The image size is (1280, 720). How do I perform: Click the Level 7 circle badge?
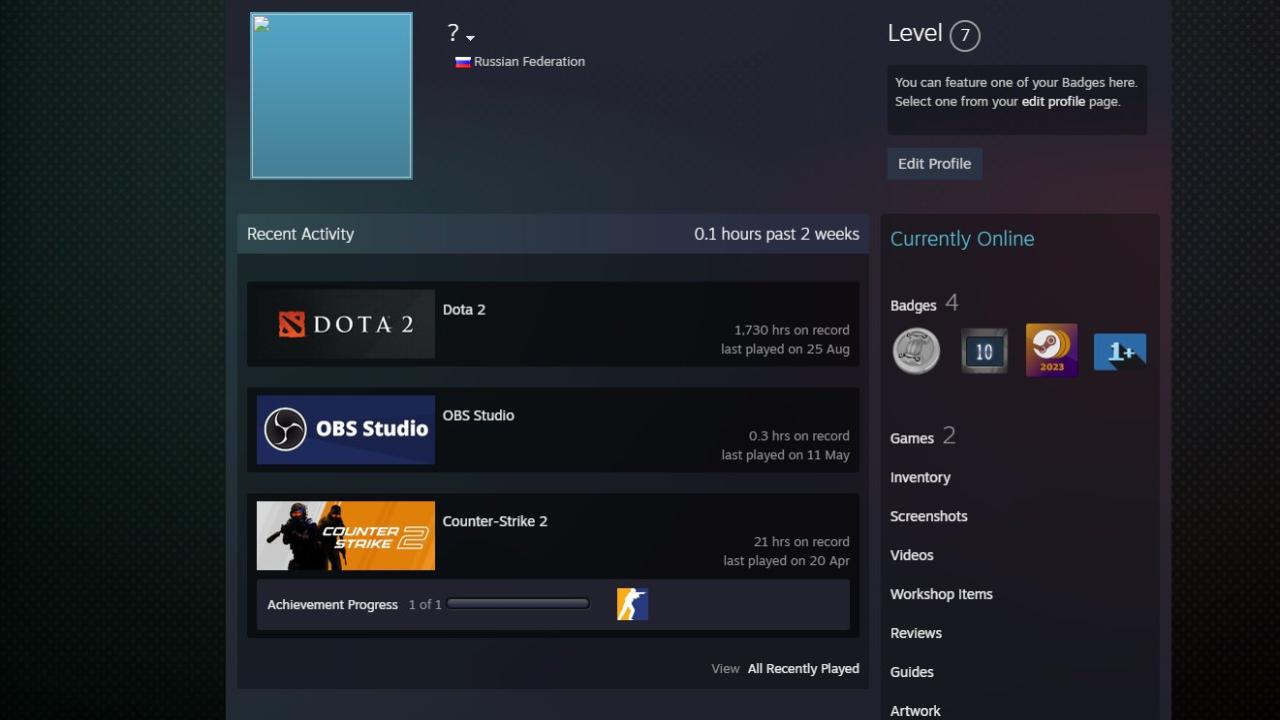(965, 36)
